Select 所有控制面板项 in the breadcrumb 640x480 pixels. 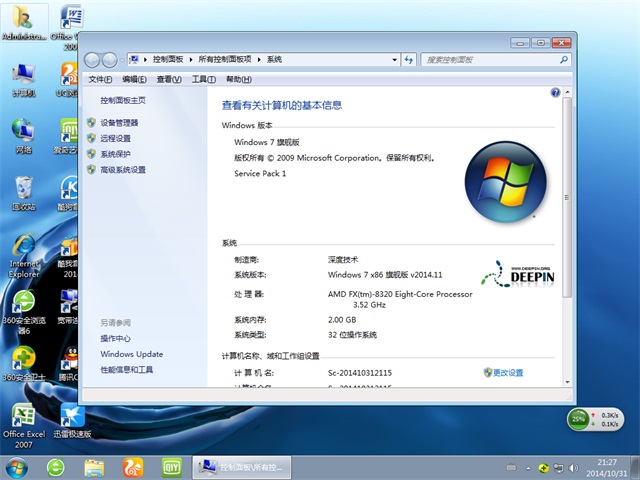225,60
